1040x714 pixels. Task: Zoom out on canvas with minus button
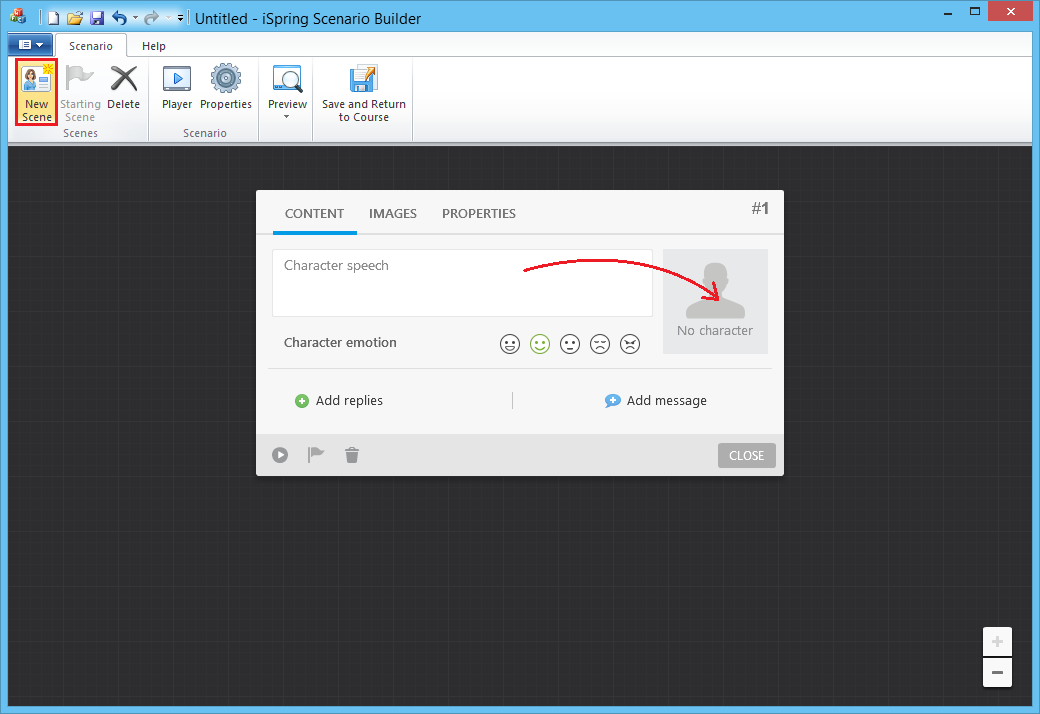point(997,673)
